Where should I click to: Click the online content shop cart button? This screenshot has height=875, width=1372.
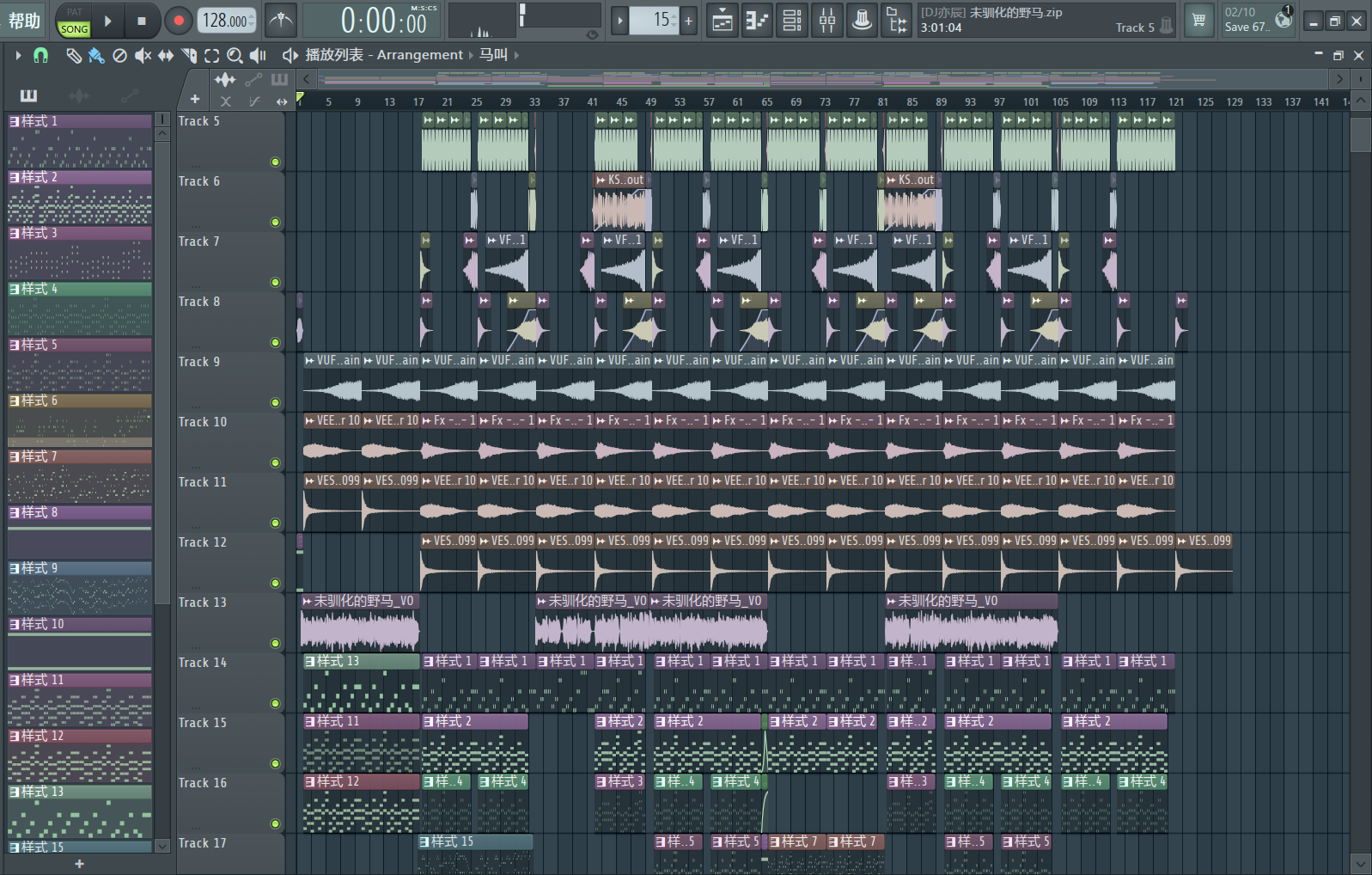tap(1198, 21)
